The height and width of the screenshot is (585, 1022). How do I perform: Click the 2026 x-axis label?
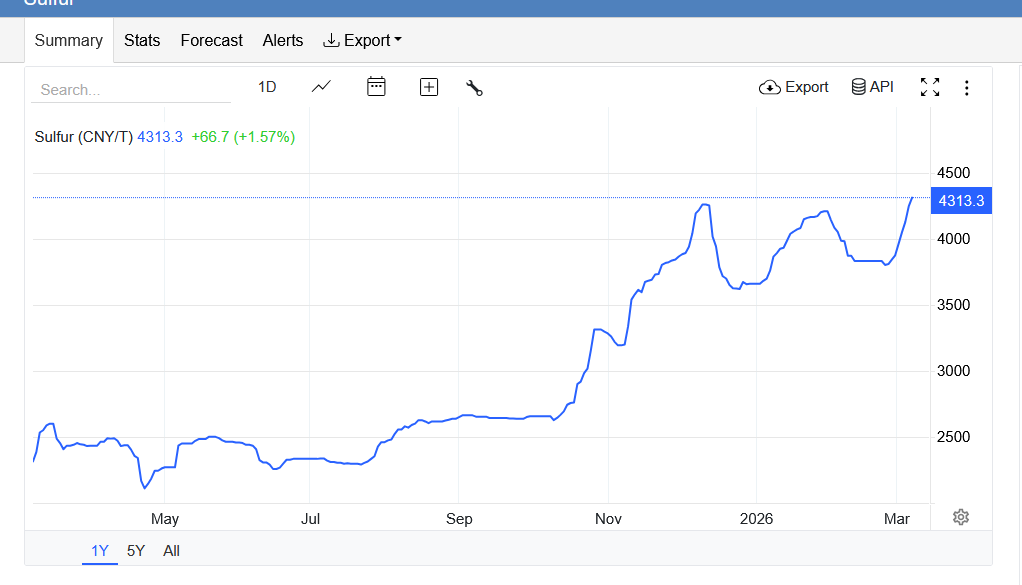(756, 519)
